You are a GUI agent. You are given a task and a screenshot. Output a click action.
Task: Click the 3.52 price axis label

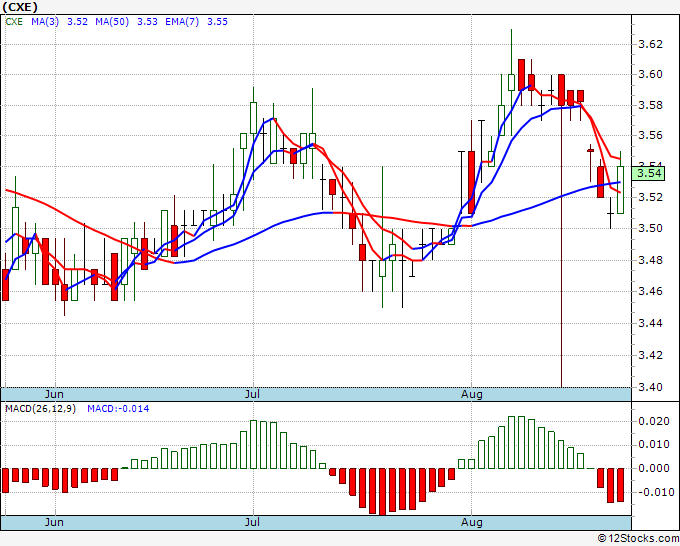651,197
